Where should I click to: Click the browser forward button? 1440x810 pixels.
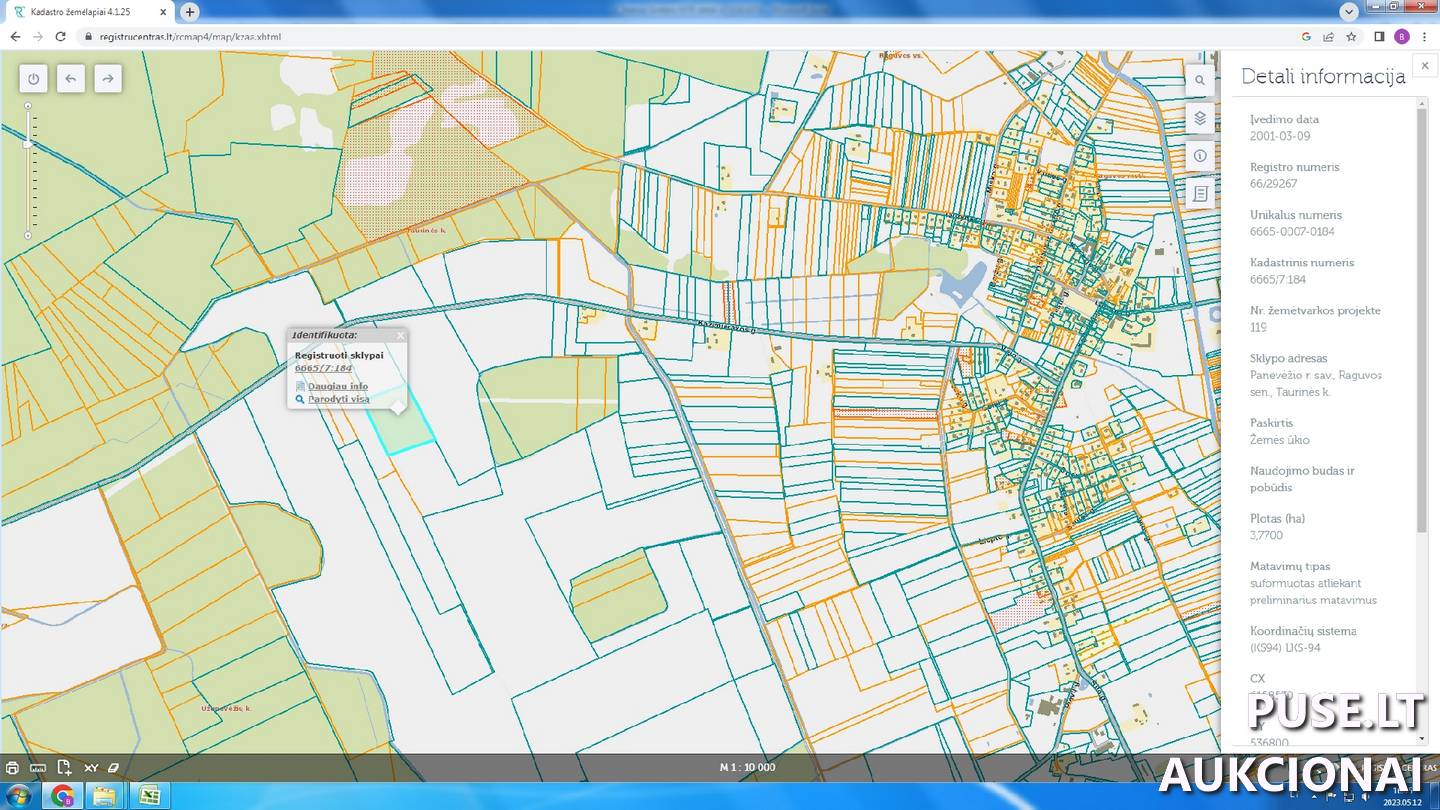(38, 36)
